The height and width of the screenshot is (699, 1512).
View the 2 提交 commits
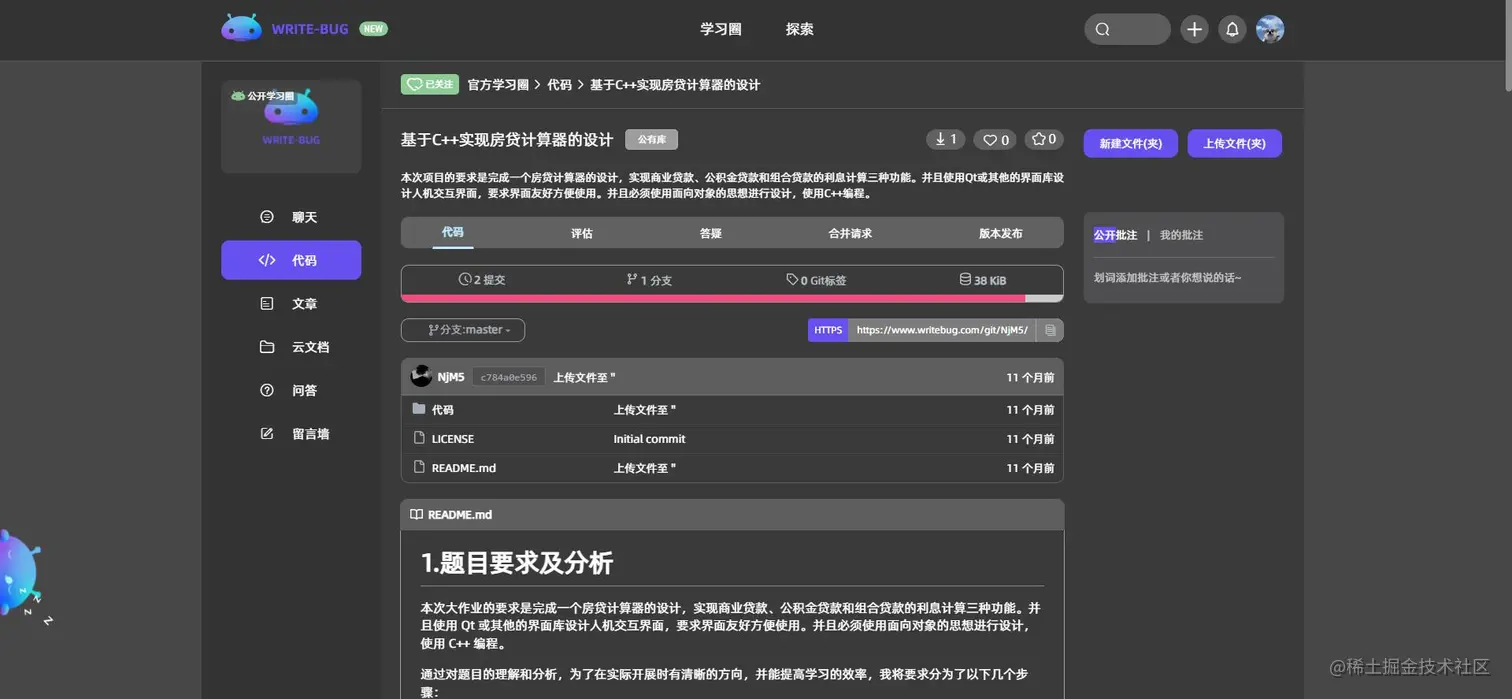[x=482, y=280]
